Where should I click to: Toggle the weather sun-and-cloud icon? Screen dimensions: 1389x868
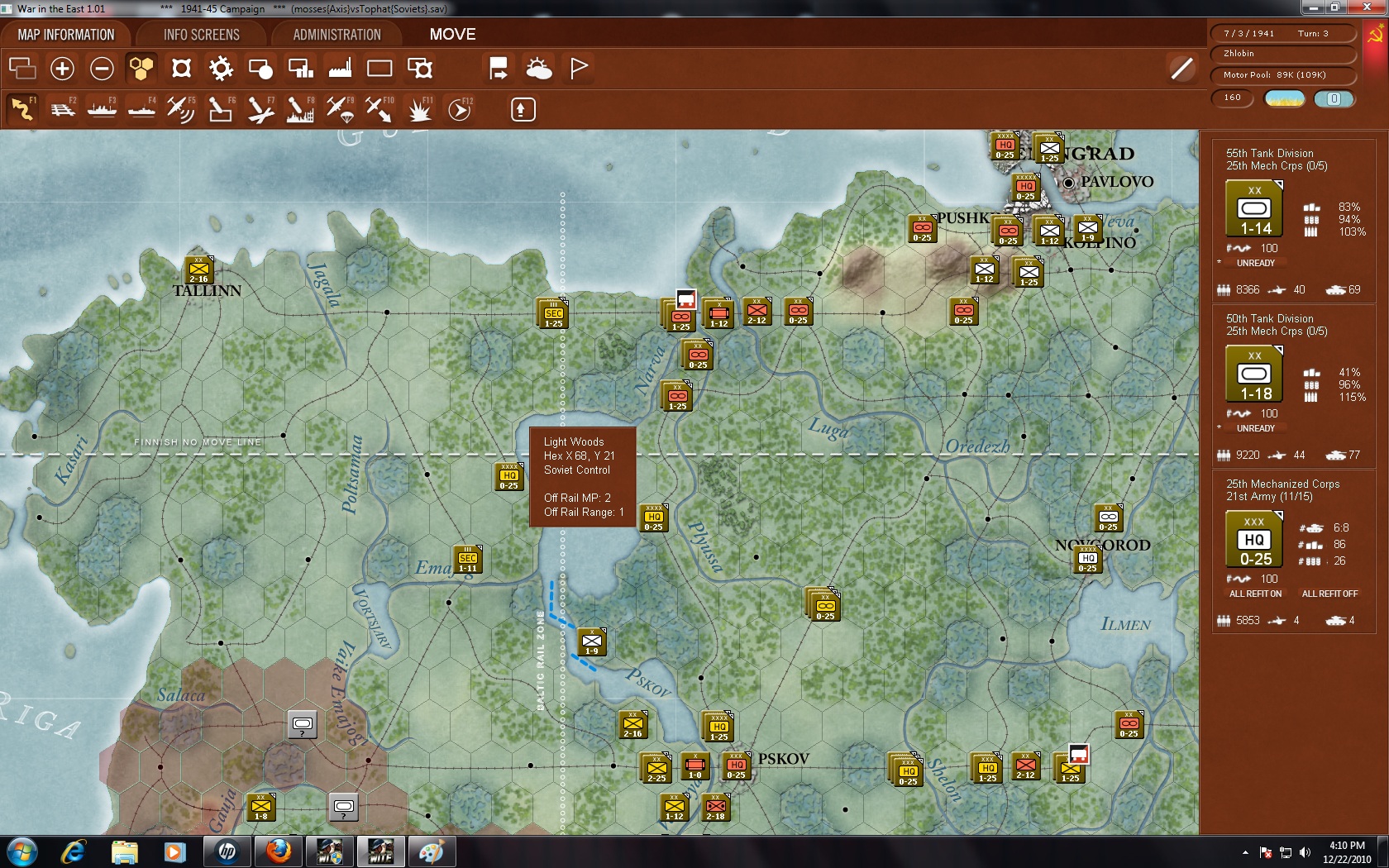539,68
